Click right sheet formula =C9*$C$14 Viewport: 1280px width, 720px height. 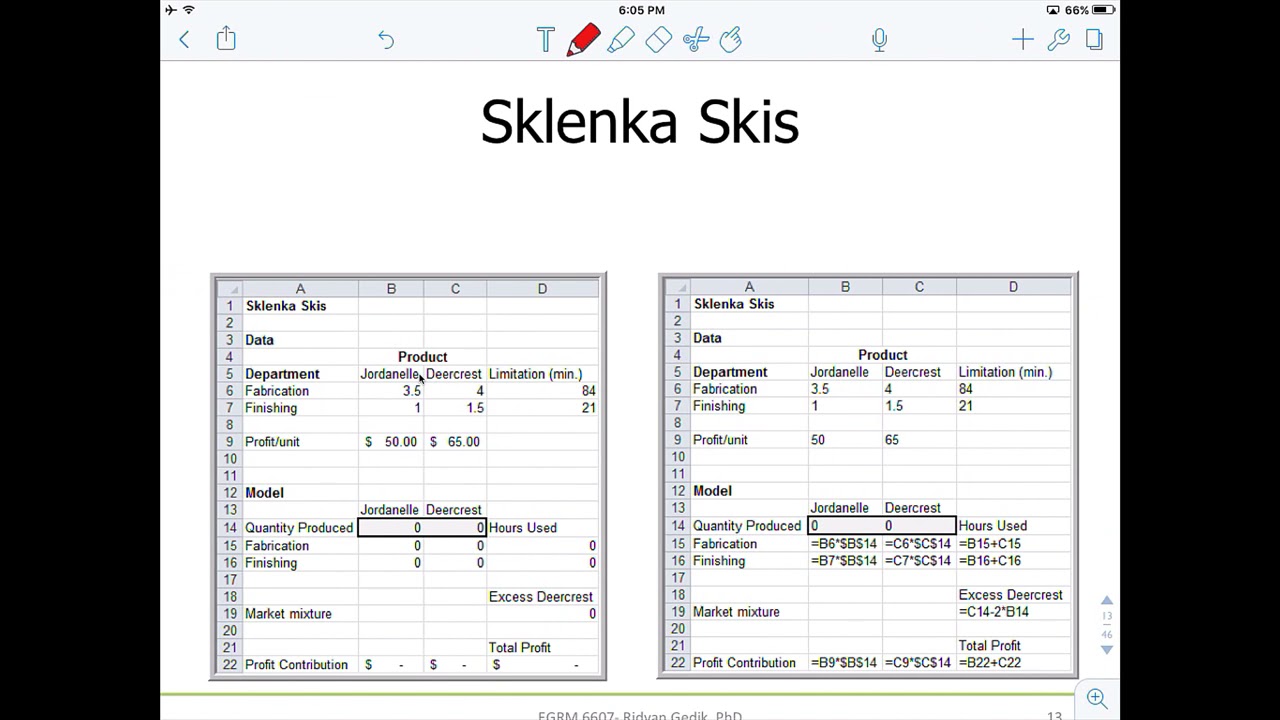click(918, 663)
